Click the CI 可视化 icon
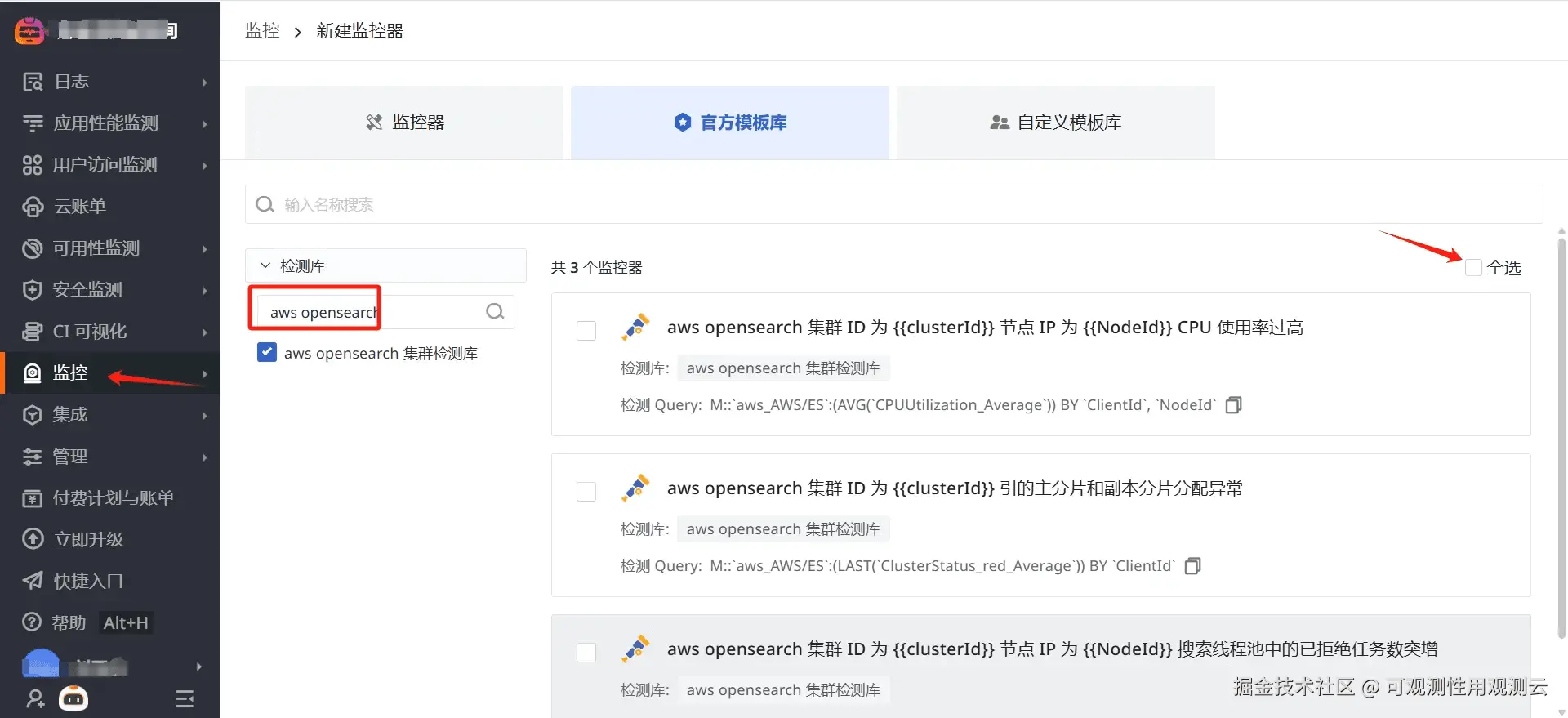This screenshot has width=1568, height=718. click(33, 332)
